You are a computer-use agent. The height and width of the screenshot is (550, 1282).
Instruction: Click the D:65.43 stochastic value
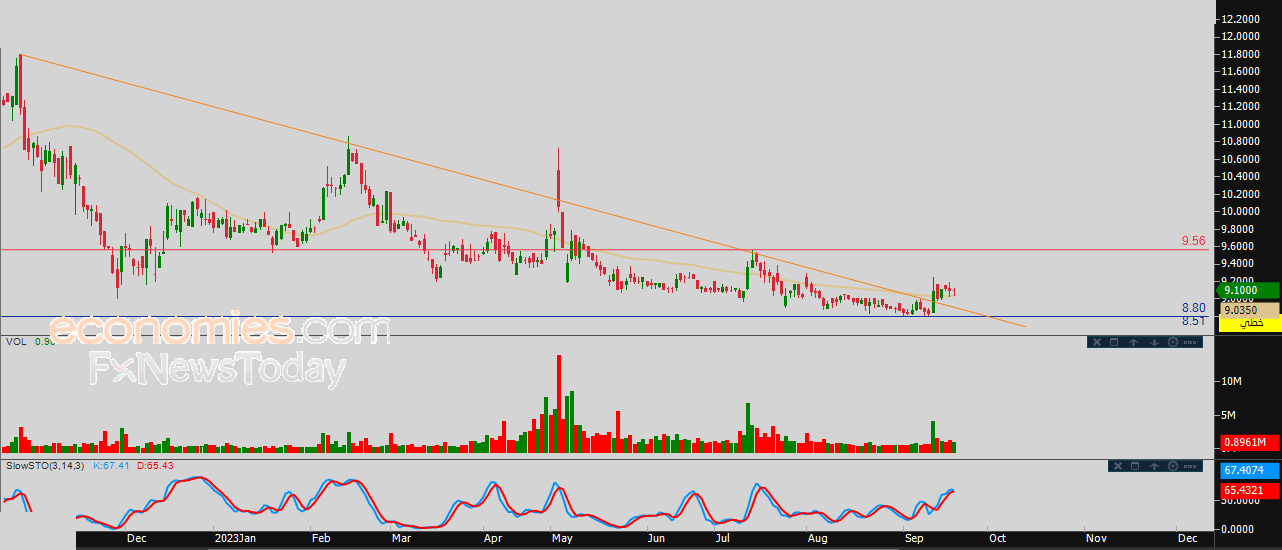tap(155, 466)
